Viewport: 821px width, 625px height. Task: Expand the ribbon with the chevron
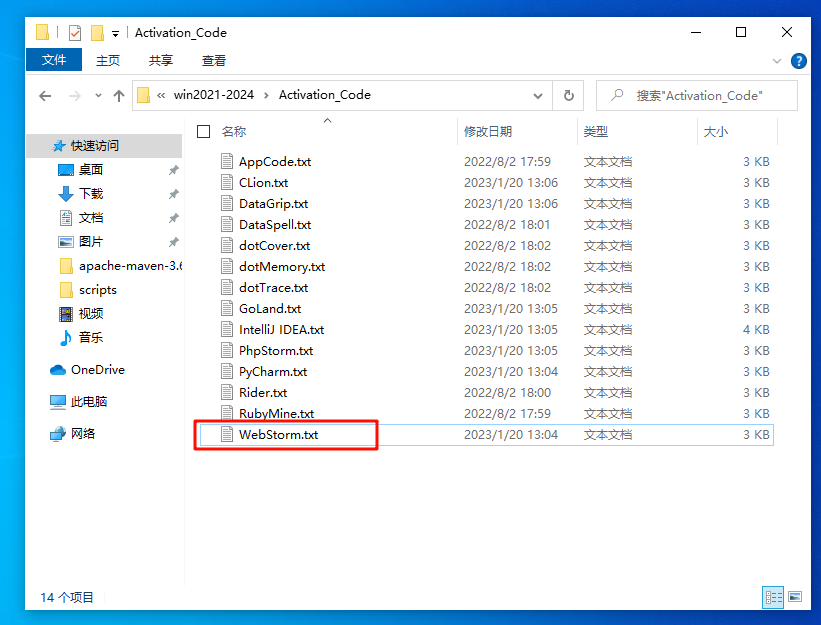(x=777, y=61)
